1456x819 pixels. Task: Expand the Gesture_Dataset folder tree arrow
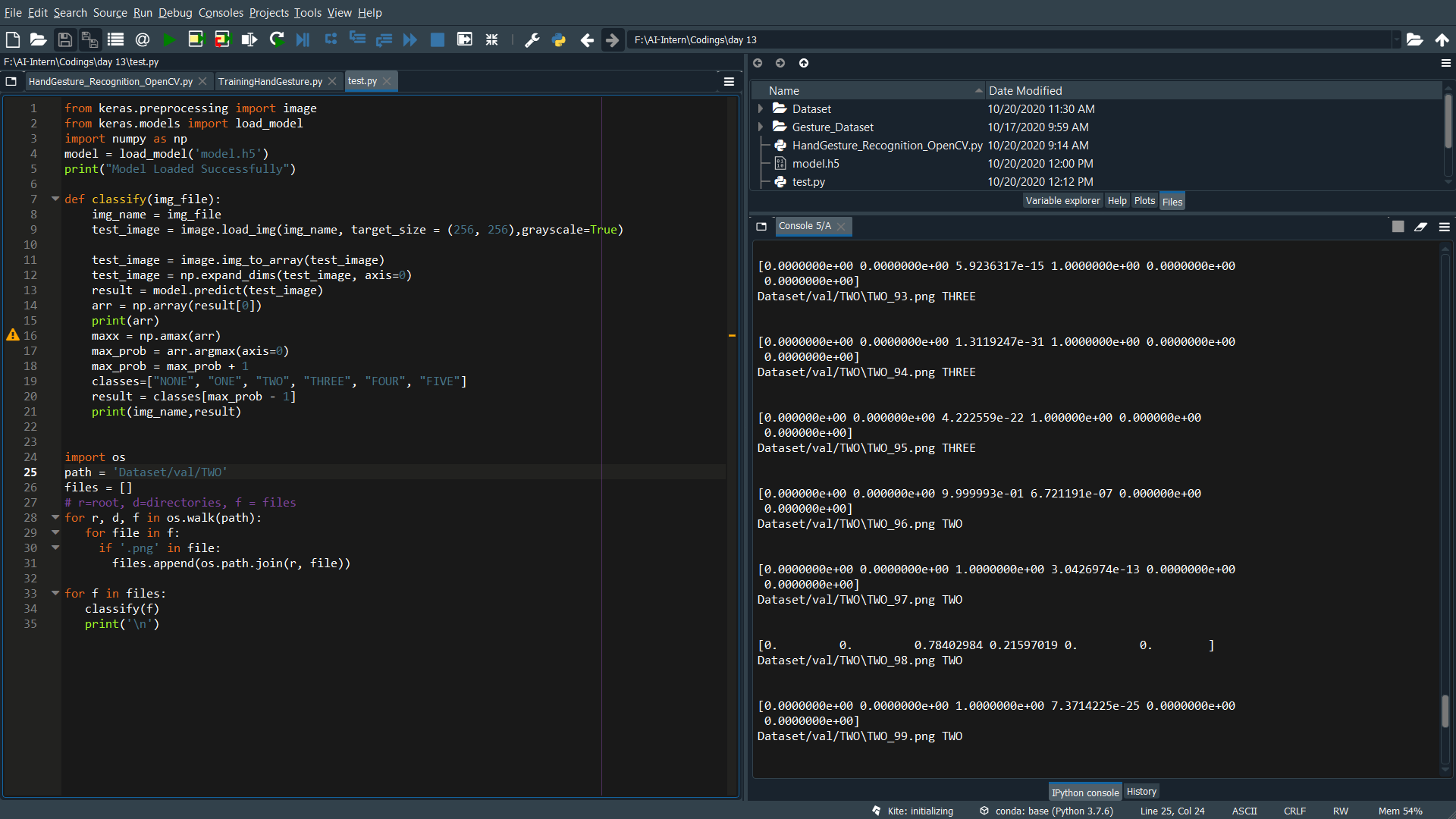(x=761, y=127)
